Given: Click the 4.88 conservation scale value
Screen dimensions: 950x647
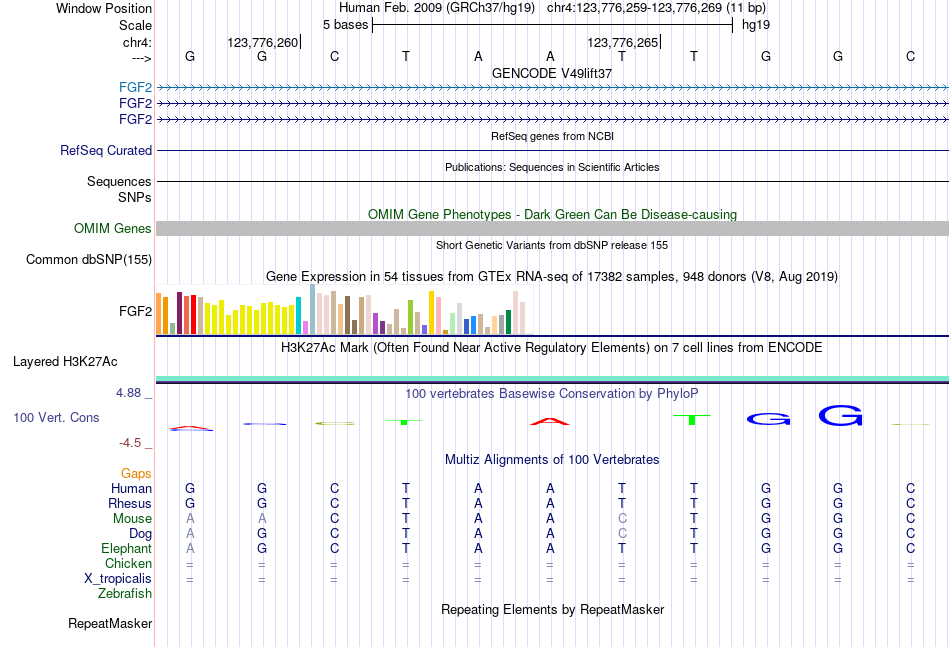Looking at the screenshot, I should click(x=128, y=393).
